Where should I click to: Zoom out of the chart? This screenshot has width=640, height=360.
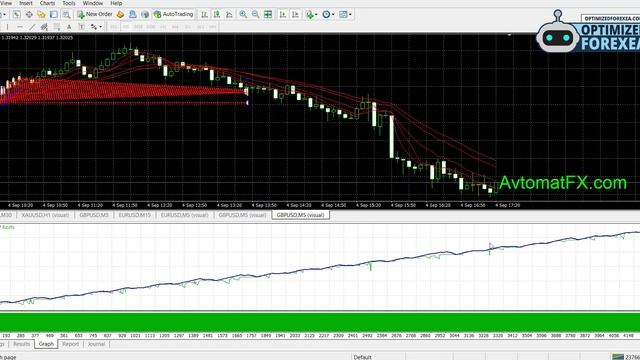pos(256,15)
